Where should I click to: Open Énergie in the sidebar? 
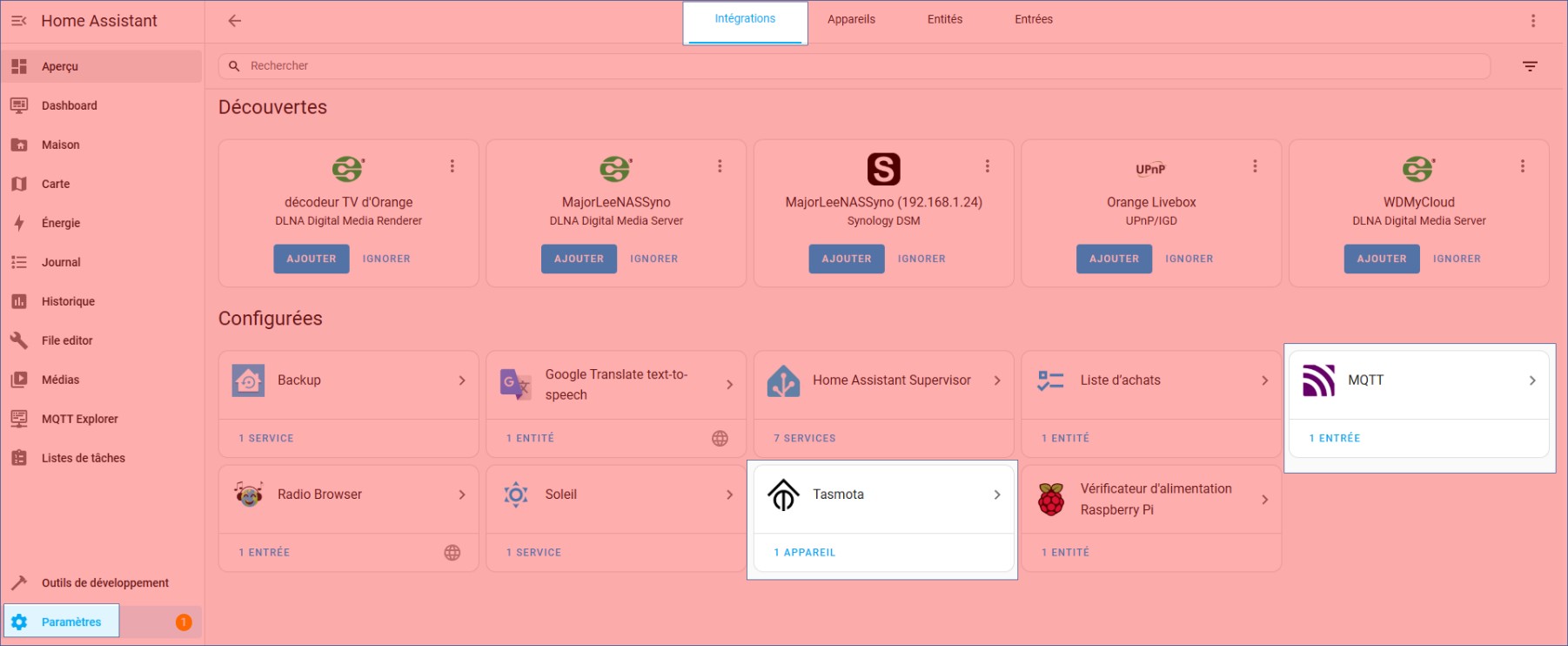pos(103,223)
